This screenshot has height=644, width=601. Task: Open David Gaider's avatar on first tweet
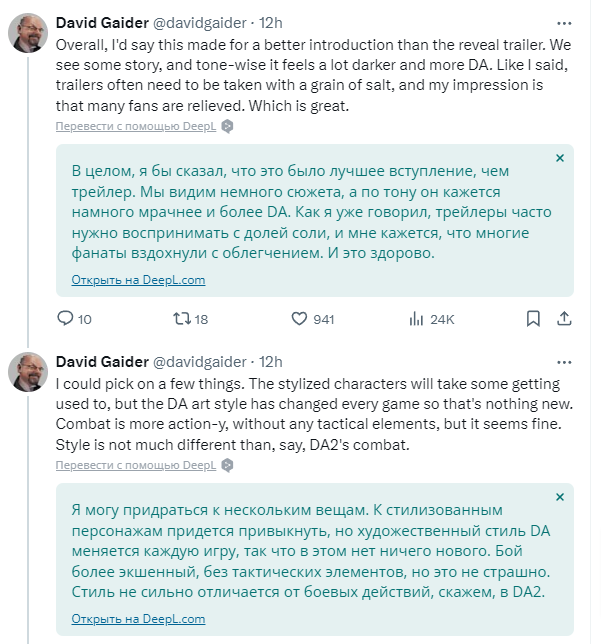(x=27, y=32)
